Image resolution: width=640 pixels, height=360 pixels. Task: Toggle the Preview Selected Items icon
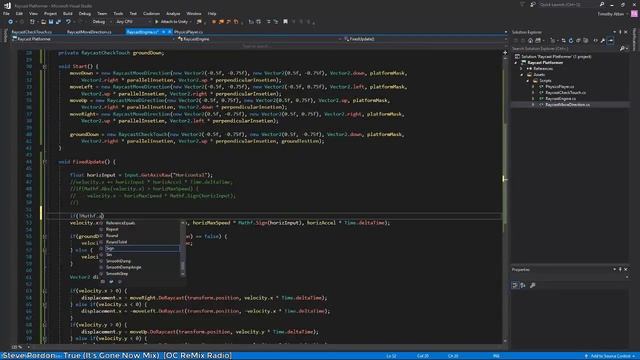[x=611, y=40]
